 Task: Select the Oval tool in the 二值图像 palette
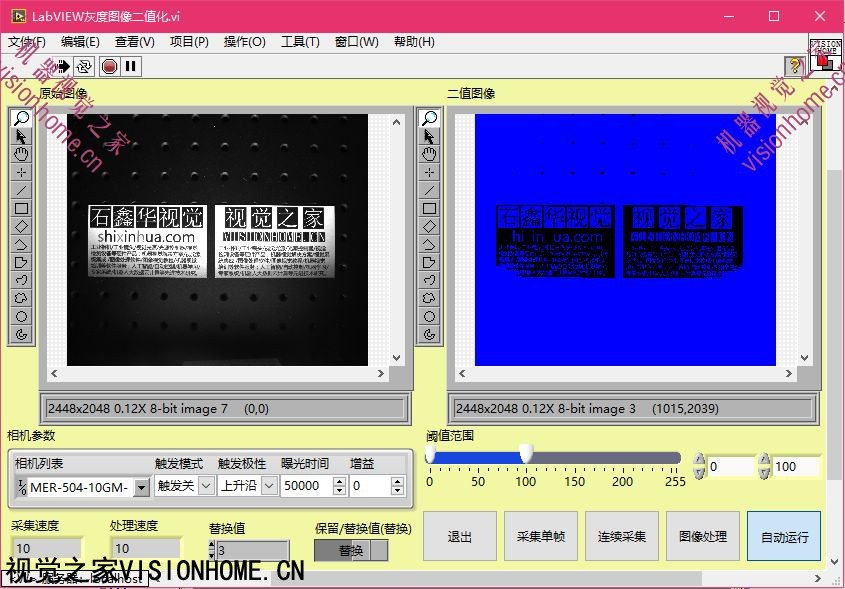coord(429,316)
